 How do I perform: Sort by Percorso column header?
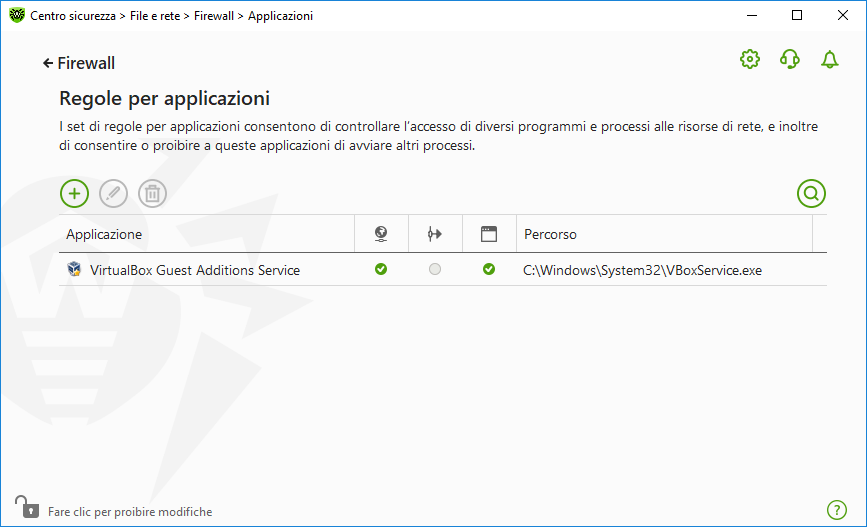(x=550, y=234)
